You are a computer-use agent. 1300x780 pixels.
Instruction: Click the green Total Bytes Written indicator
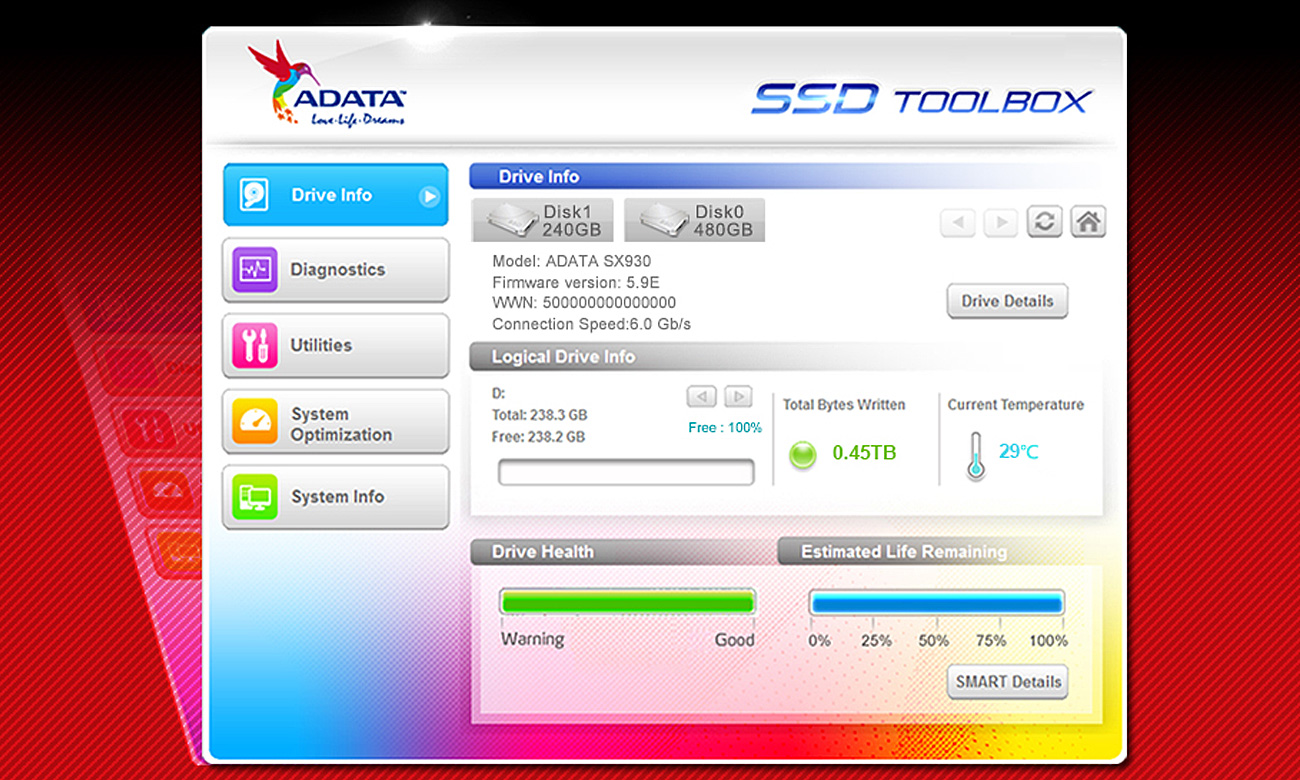click(x=803, y=455)
